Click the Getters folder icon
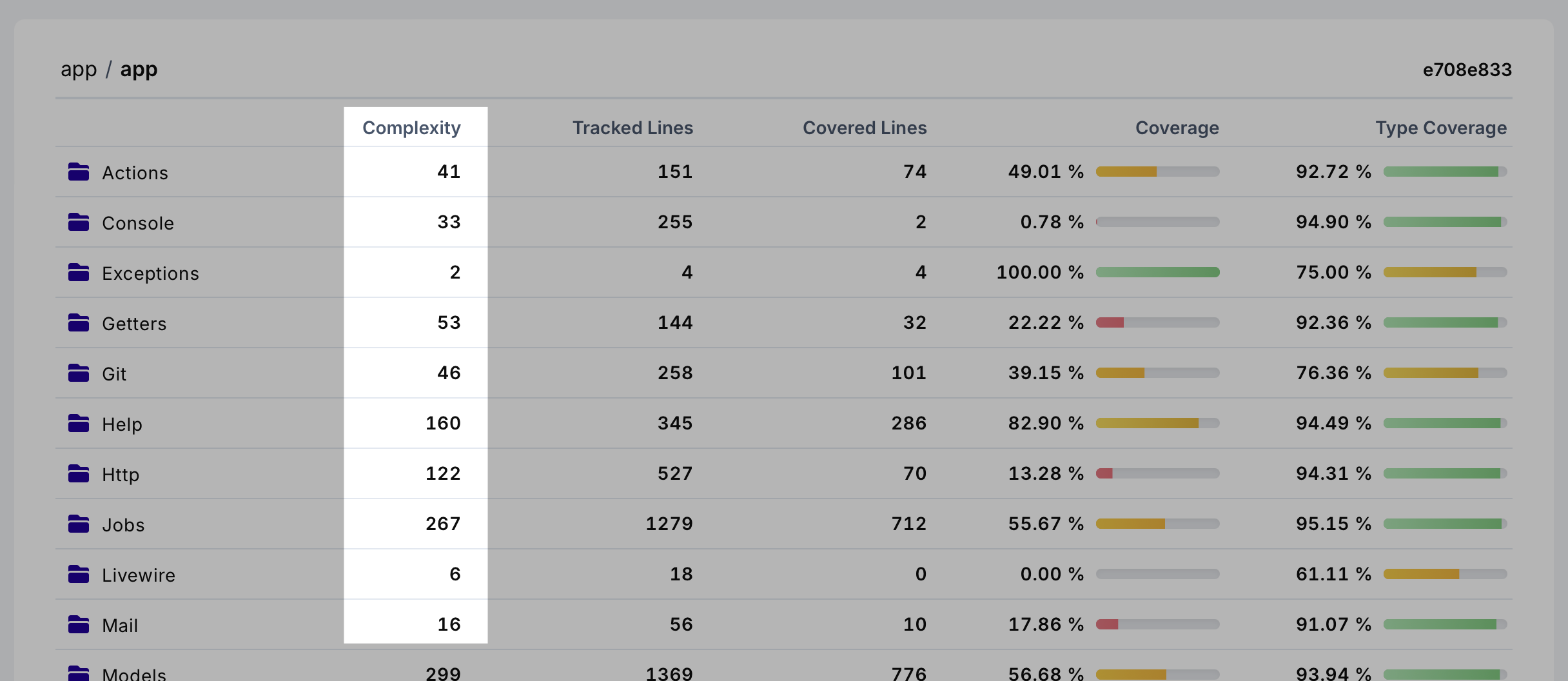The width and height of the screenshot is (1568, 681). tap(79, 323)
